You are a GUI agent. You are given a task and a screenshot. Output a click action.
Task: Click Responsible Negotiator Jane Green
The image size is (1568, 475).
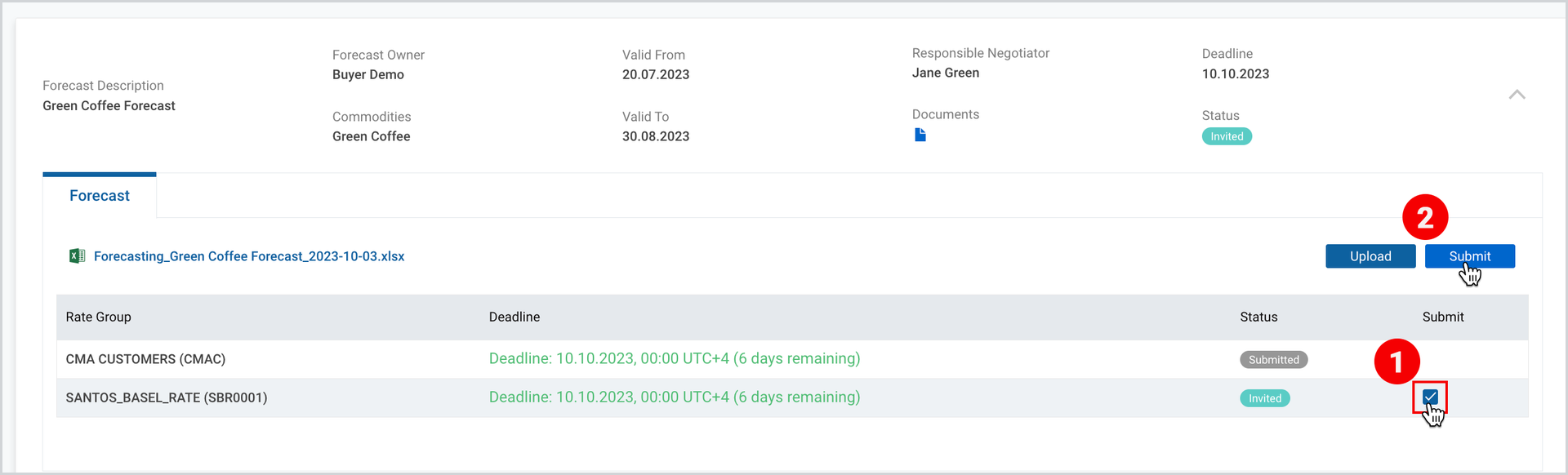946,73
